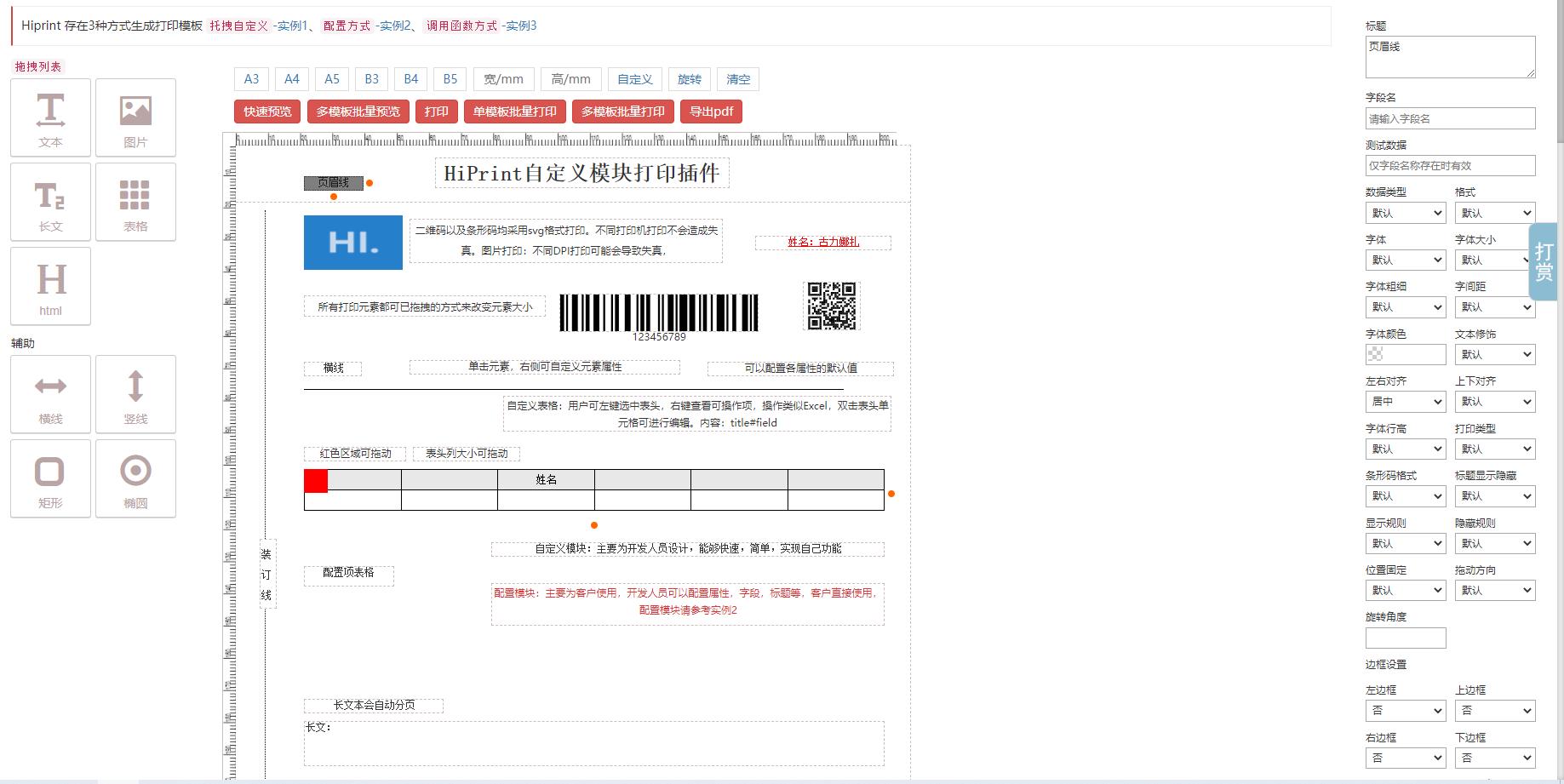1564x784 pixels.
Task: Select the 矩形 rectangle tile
Action: click(50, 478)
